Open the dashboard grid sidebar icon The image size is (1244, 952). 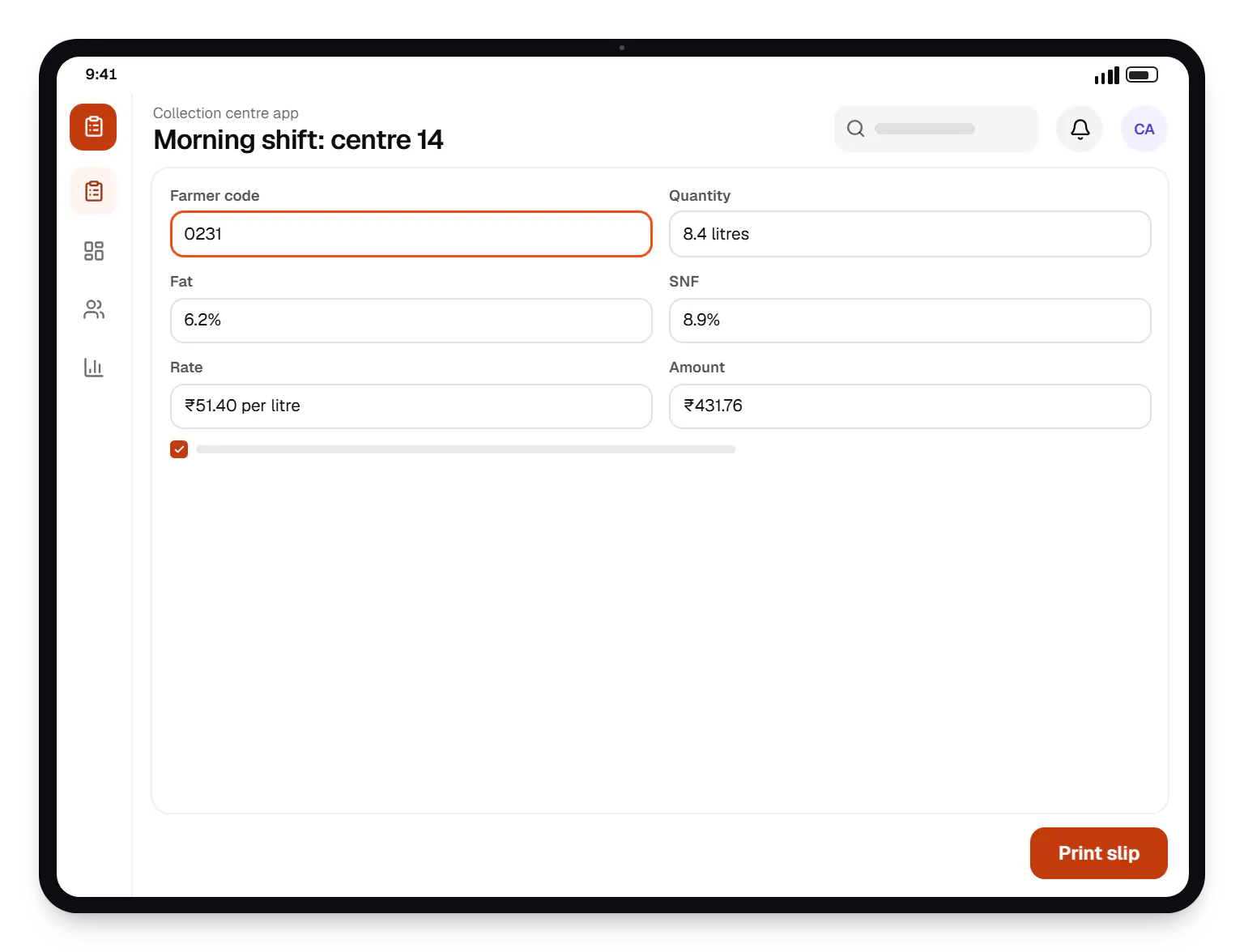(x=94, y=251)
